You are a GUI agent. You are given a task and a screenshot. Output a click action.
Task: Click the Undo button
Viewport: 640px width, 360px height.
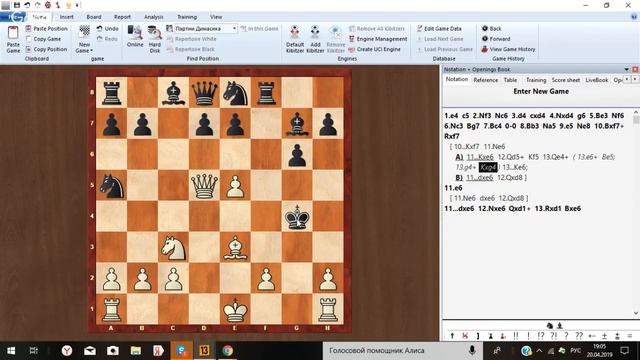coord(107,29)
